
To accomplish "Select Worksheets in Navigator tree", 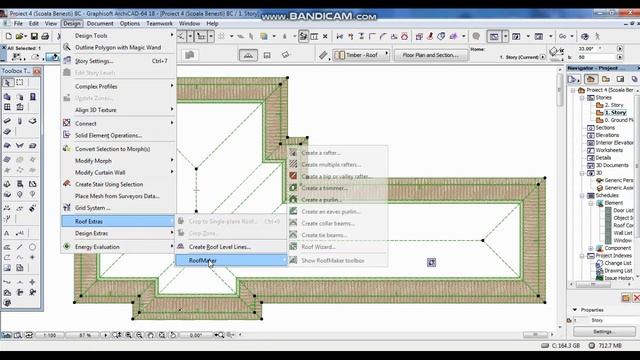I will point(609,150).
